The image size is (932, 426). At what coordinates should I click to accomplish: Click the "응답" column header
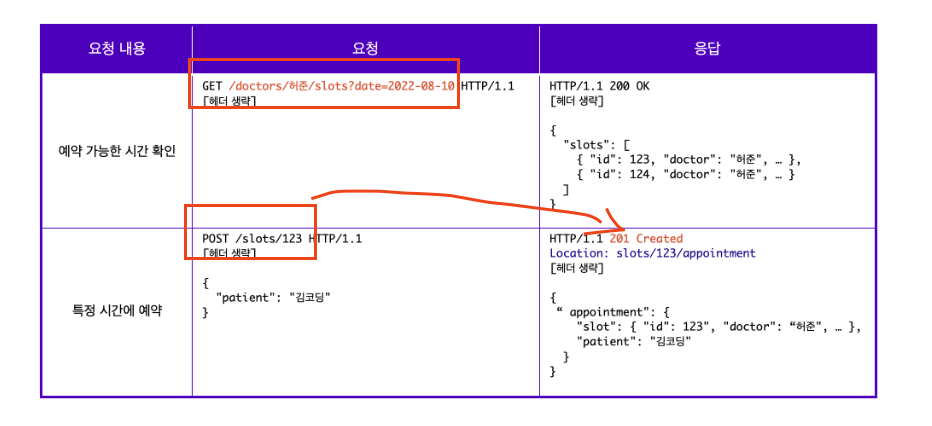point(707,49)
